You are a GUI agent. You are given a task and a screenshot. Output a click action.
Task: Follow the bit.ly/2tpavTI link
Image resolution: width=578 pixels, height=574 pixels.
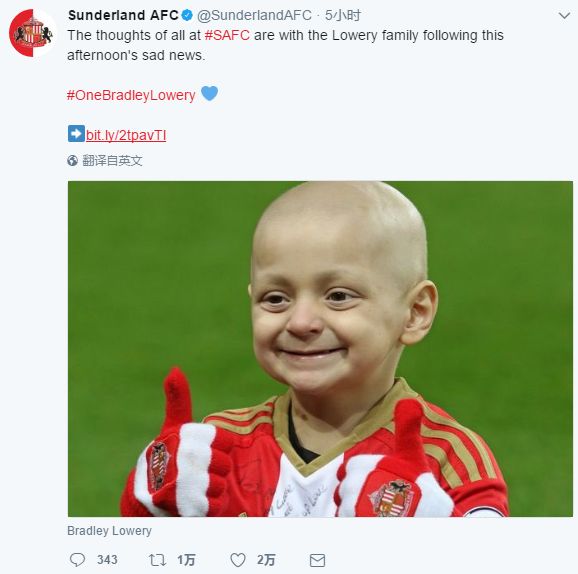coord(126,135)
